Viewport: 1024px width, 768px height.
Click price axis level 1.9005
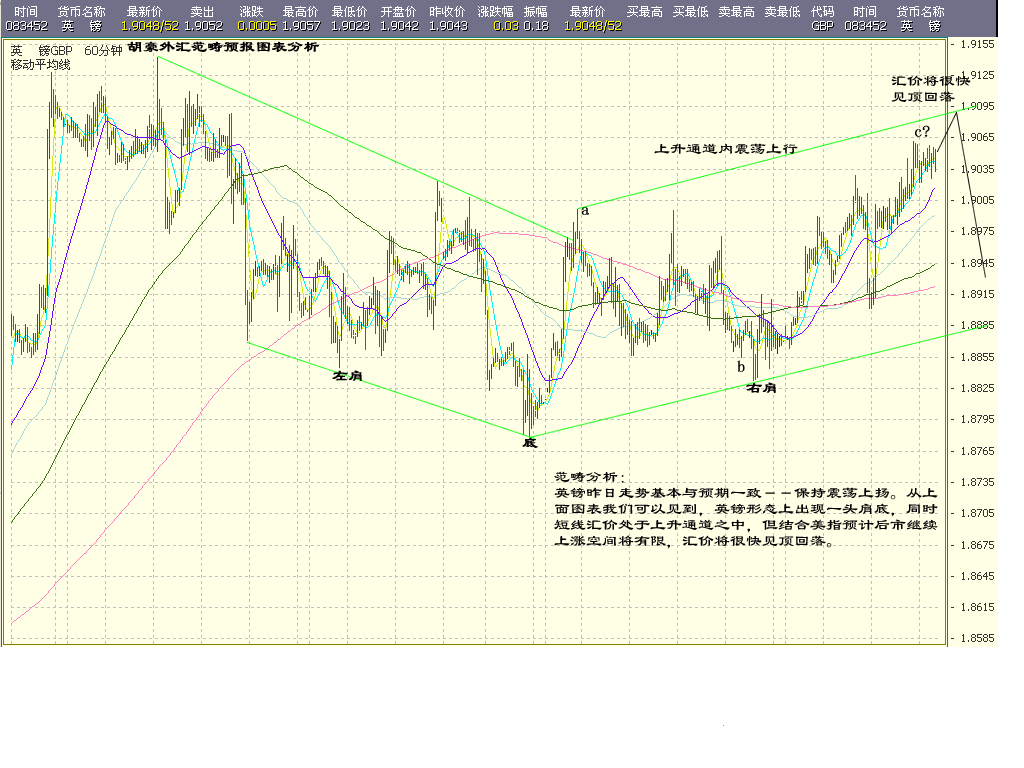point(978,200)
